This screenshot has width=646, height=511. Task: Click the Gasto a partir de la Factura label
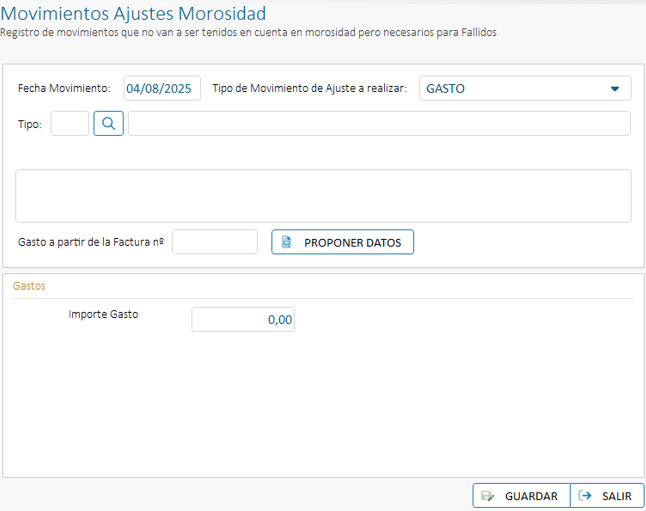pyautogui.click(x=91, y=242)
